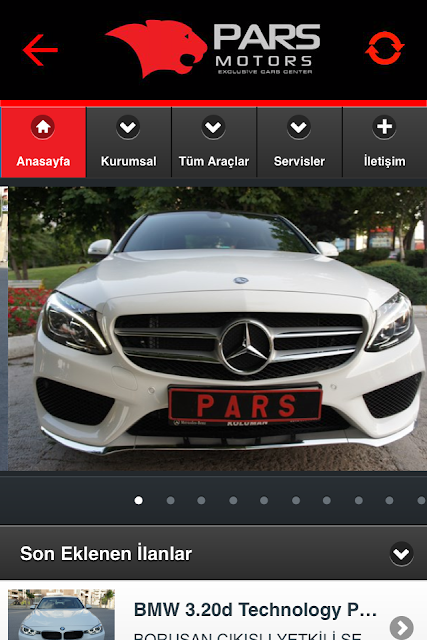This screenshot has height=640, width=427.
Task: Tap the home icon above Anasayfa
Action: (43, 127)
